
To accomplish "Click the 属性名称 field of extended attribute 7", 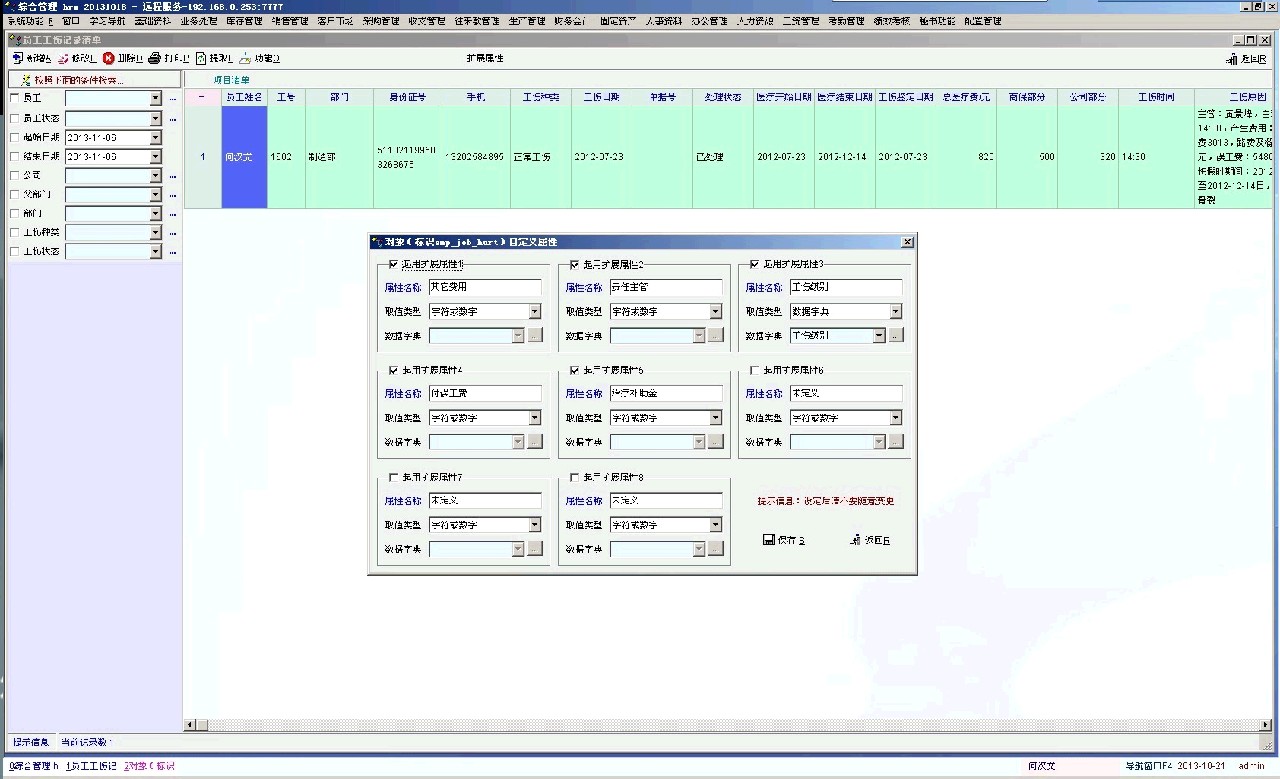I will point(485,500).
